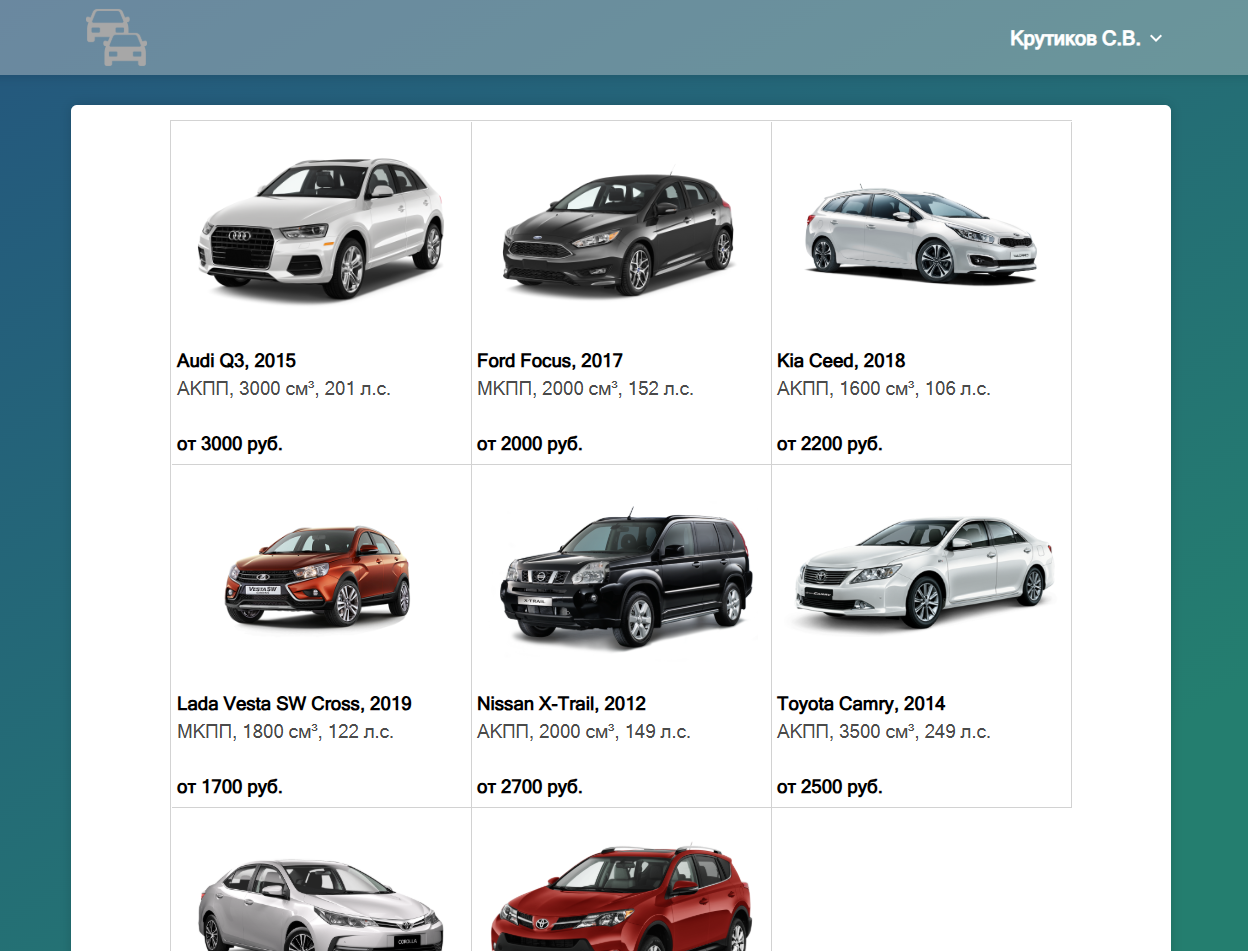Click the price от 1700 руб.
This screenshot has width=1248, height=951.
tap(230, 787)
